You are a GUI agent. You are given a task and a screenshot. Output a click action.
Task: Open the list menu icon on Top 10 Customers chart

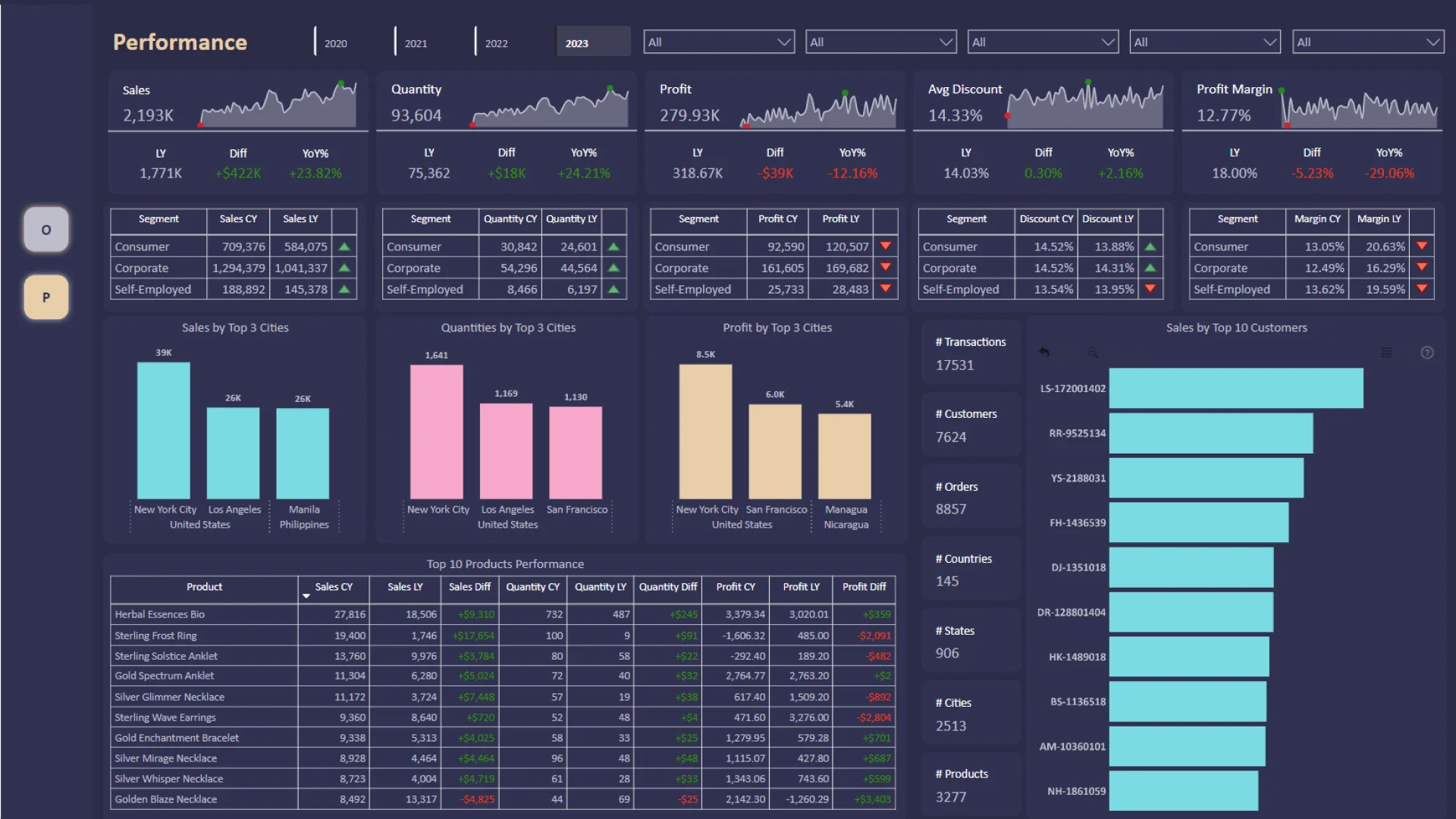pos(1386,353)
